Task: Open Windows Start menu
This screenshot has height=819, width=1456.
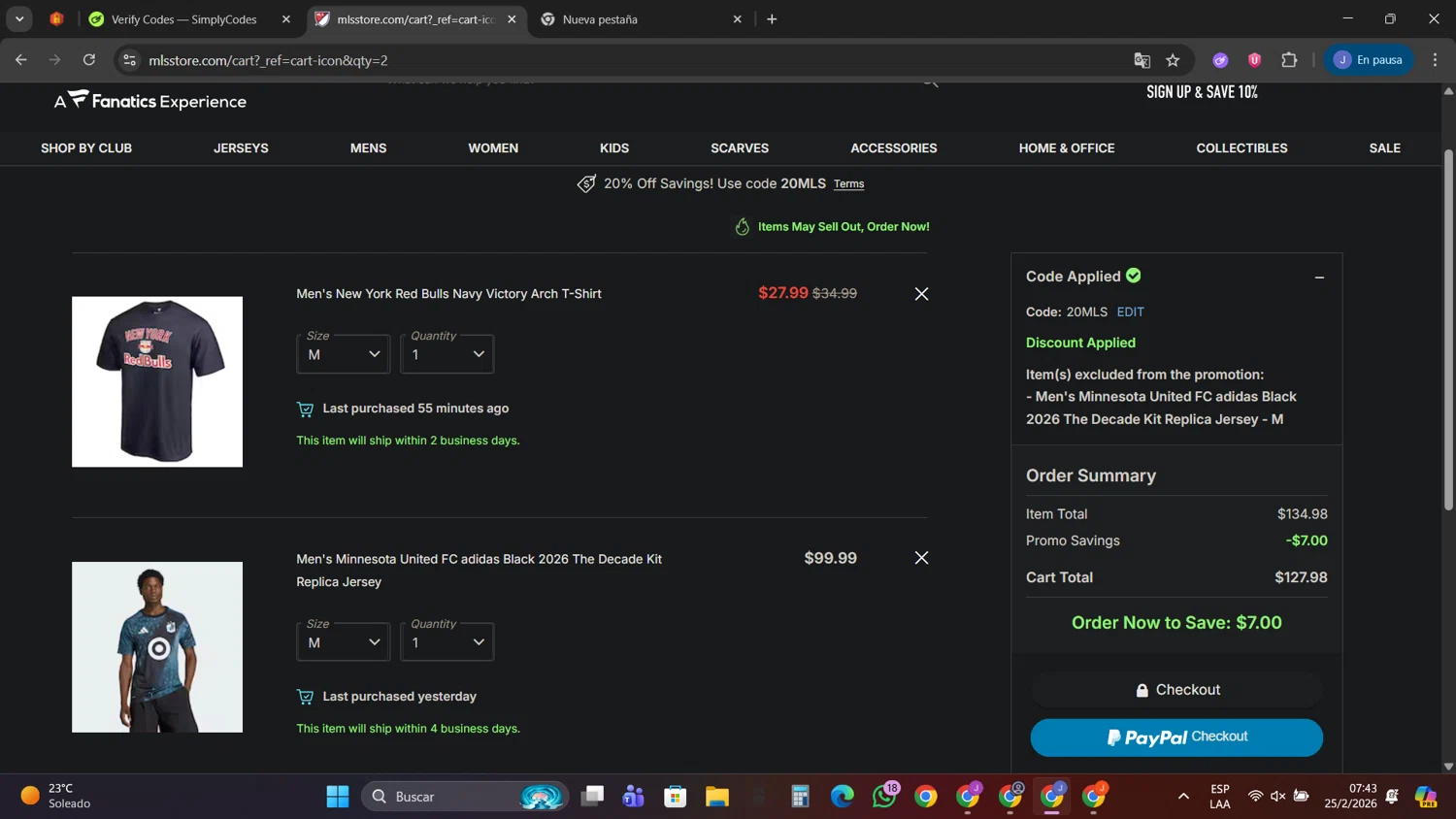Action: [337, 797]
